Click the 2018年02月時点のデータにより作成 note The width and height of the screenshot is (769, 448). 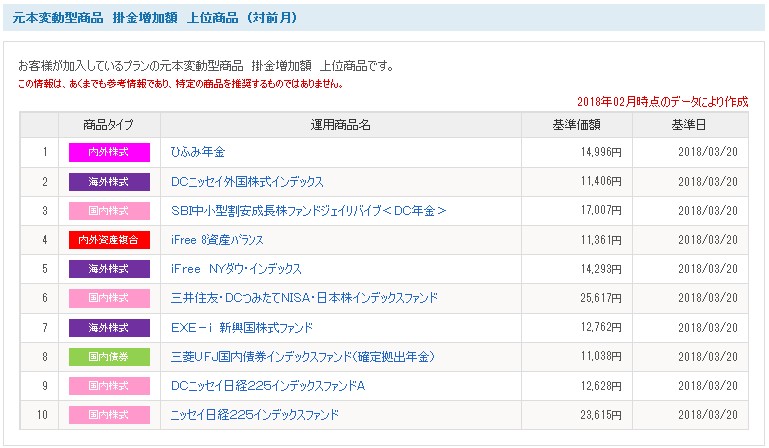coord(662,102)
